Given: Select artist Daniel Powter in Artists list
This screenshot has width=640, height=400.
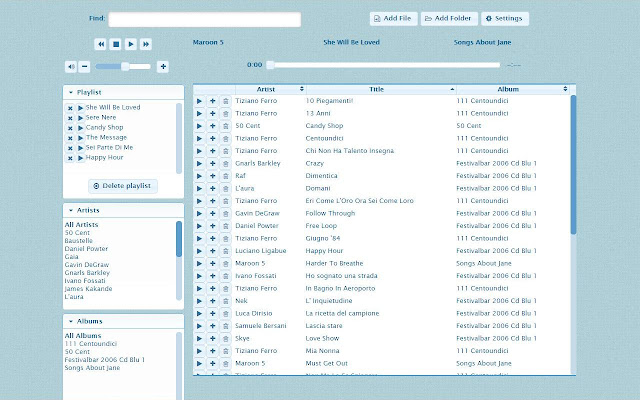Looking at the screenshot, I should 86,249.
